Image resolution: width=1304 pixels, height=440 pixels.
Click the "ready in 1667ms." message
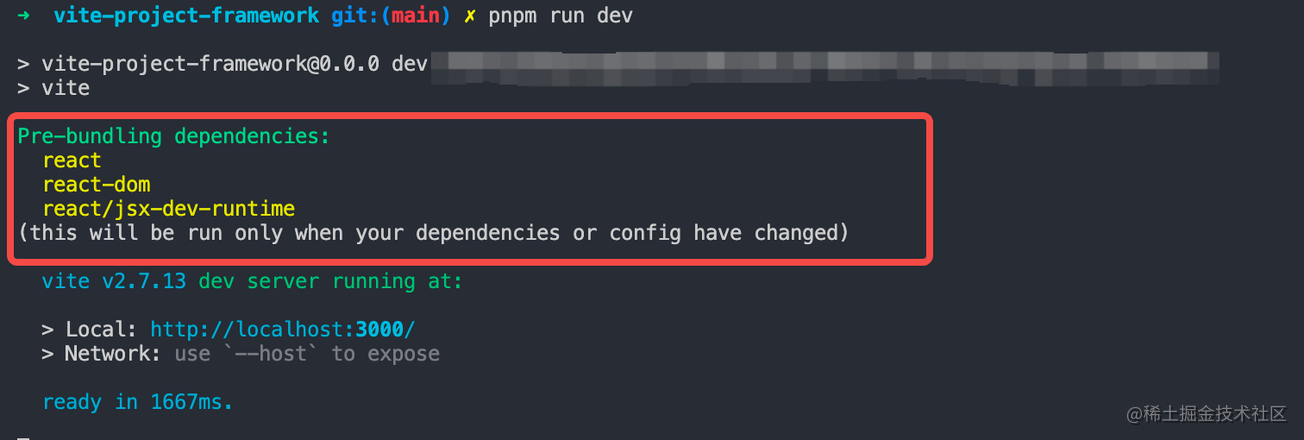[137, 402]
